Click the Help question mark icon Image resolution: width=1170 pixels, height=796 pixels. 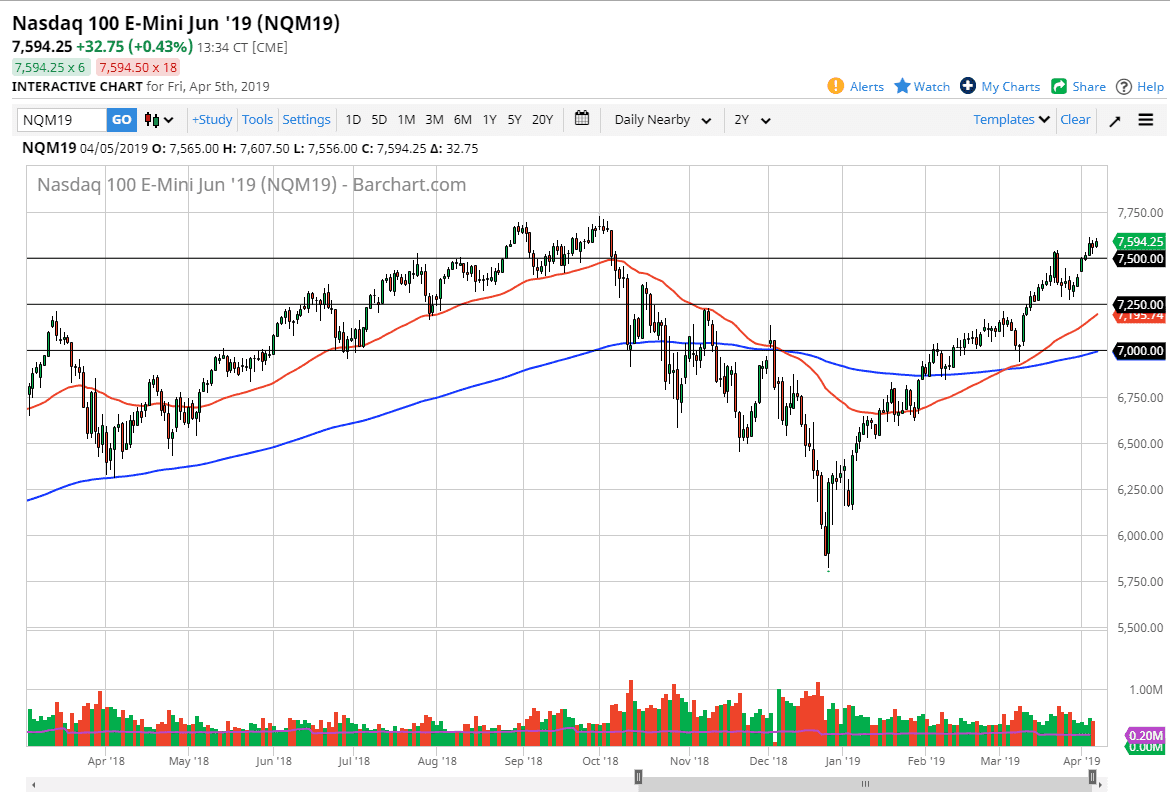point(1126,86)
